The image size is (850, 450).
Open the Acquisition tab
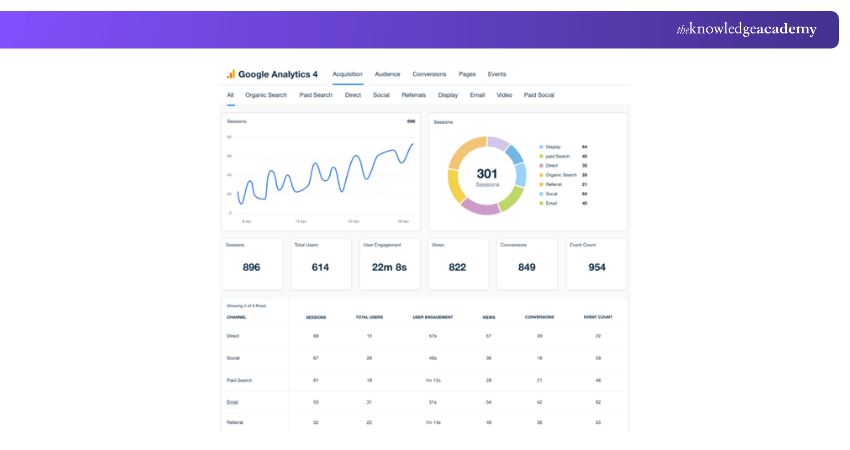[347, 74]
